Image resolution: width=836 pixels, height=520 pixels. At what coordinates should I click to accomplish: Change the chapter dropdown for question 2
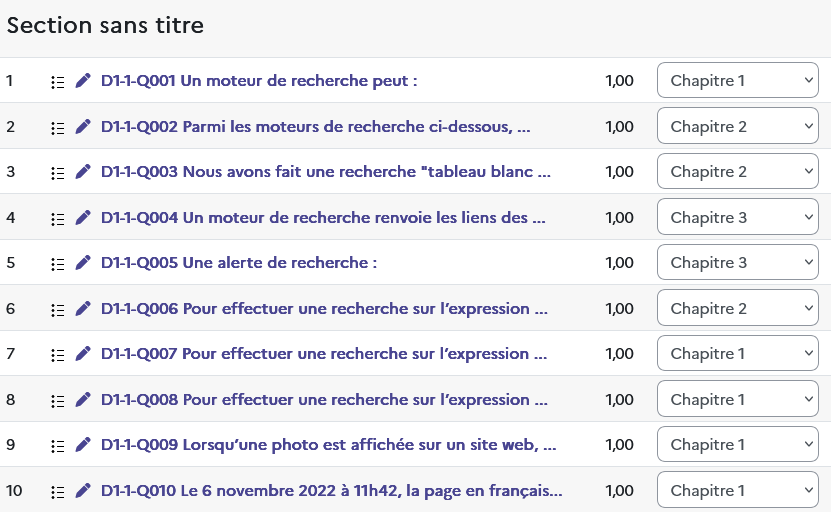click(x=737, y=126)
